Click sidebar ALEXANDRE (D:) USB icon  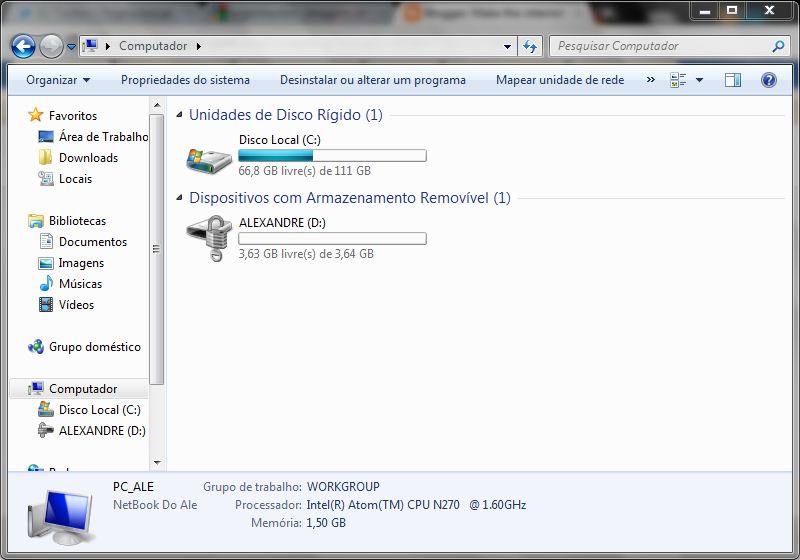(x=46, y=430)
